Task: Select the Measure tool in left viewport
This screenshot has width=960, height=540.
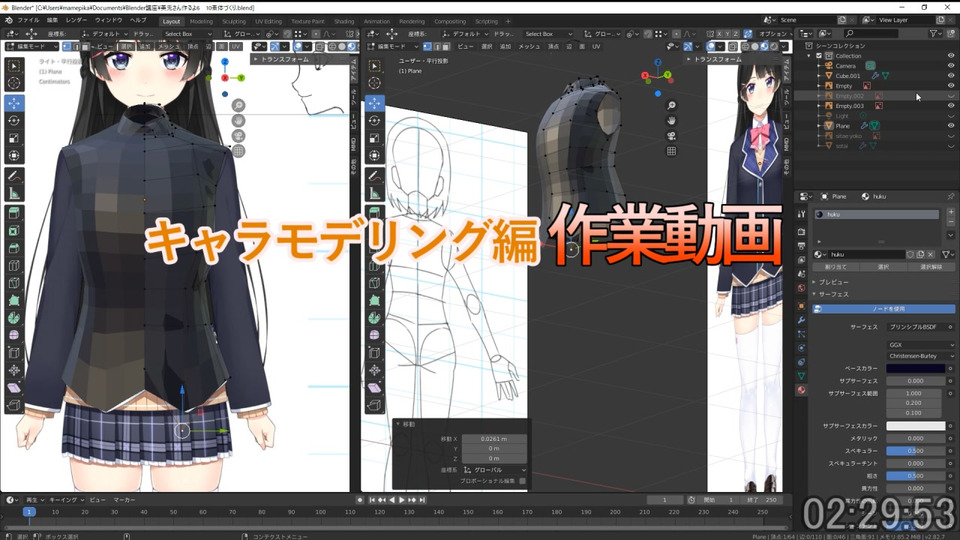Action: pos(14,193)
